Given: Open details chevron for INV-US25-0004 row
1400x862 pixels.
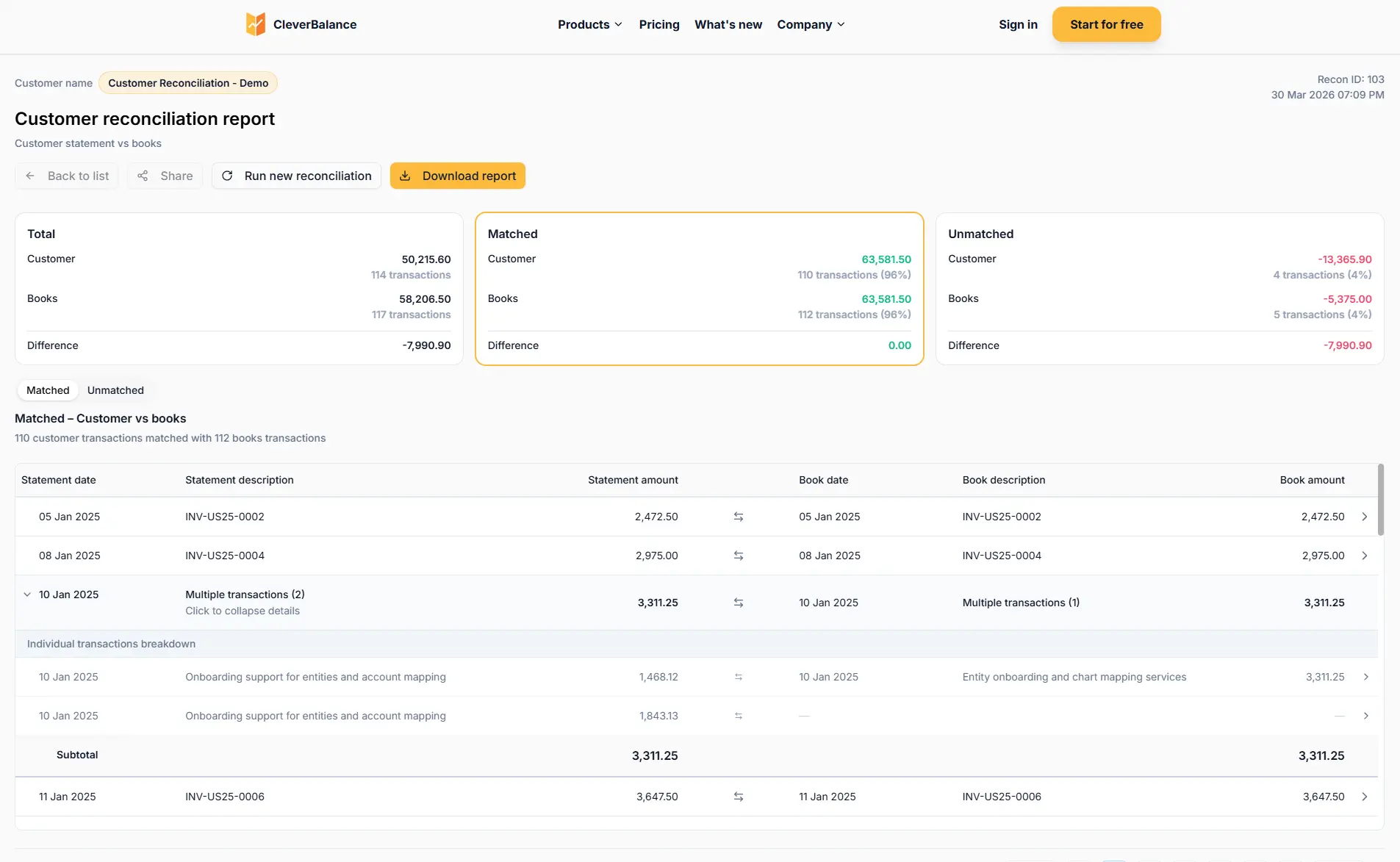Looking at the screenshot, I should [x=1365, y=556].
